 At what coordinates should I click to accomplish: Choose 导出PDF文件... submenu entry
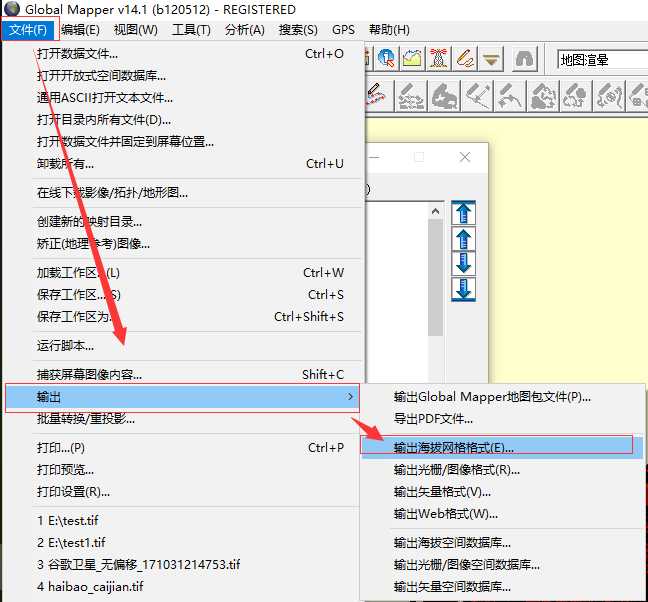pos(502,419)
